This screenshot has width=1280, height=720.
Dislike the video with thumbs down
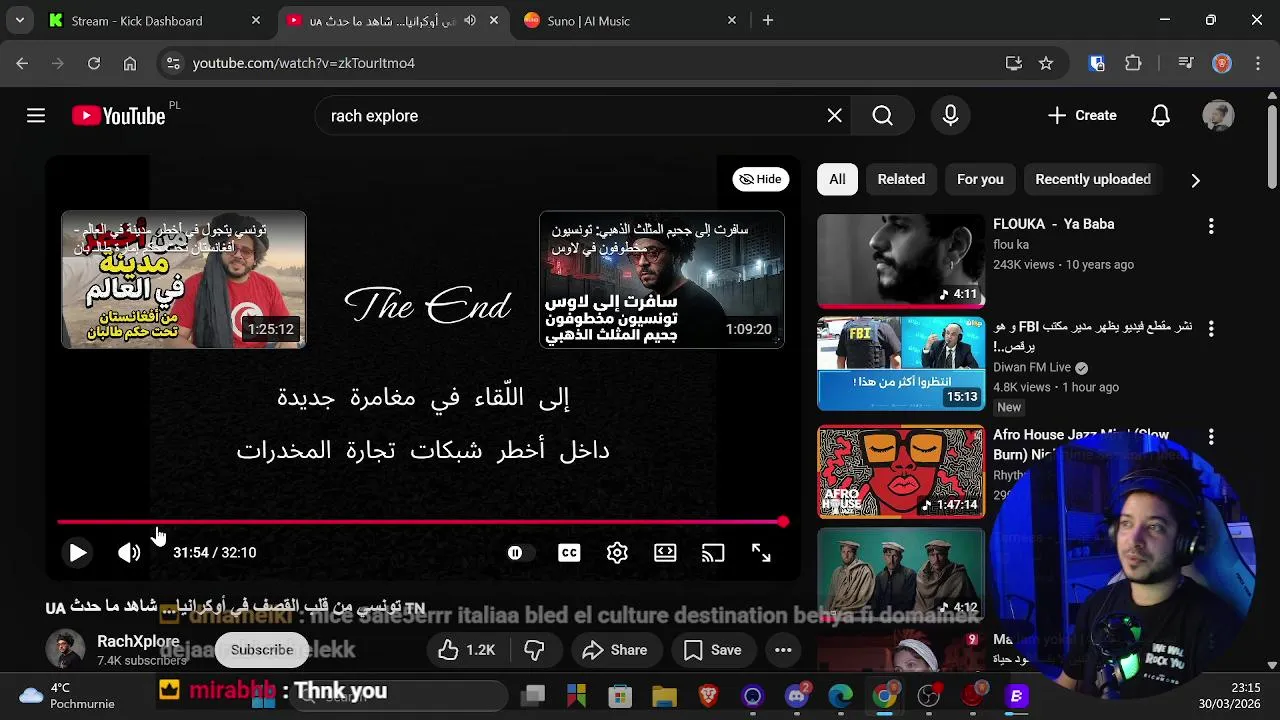click(535, 650)
